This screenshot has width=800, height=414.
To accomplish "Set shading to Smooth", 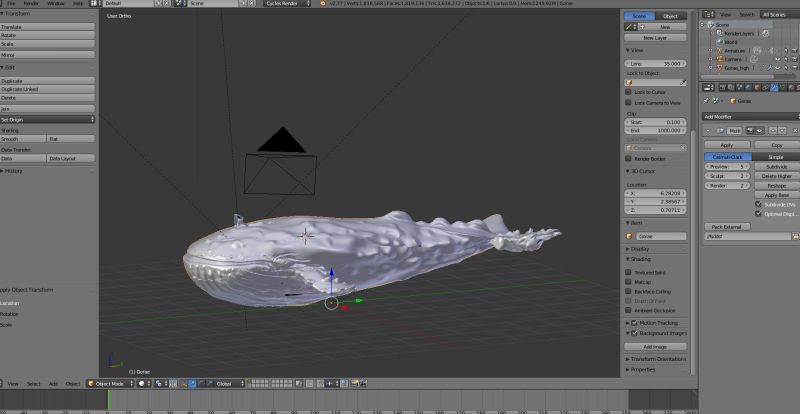I will [23, 139].
